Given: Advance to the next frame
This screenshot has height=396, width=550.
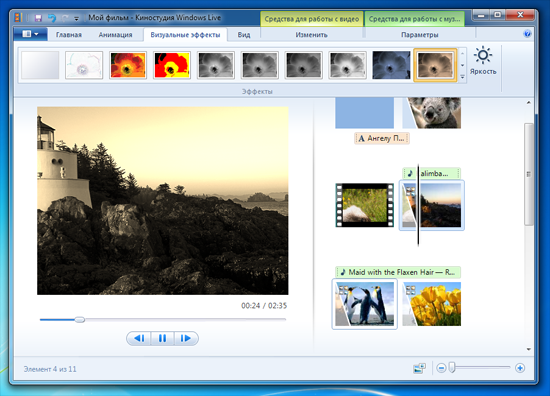Looking at the screenshot, I should point(186,338).
